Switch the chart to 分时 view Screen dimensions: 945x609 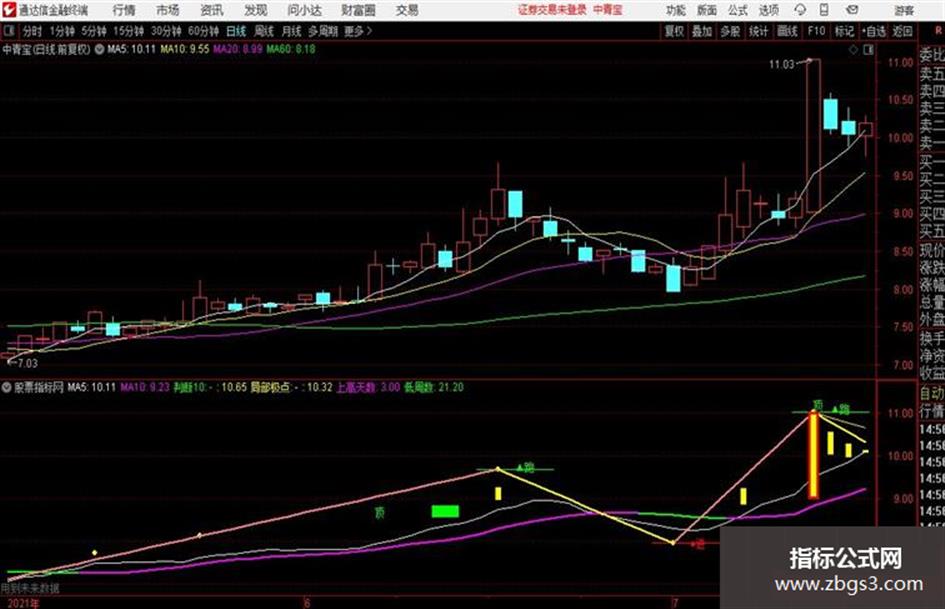[x=31, y=31]
